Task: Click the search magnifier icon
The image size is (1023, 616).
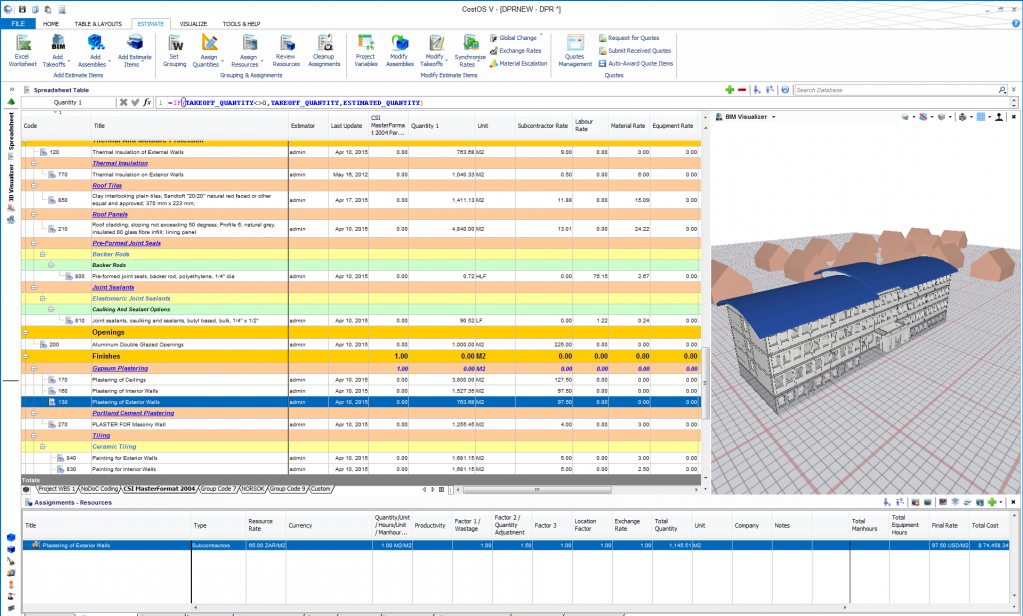Action: (1002, 90)
